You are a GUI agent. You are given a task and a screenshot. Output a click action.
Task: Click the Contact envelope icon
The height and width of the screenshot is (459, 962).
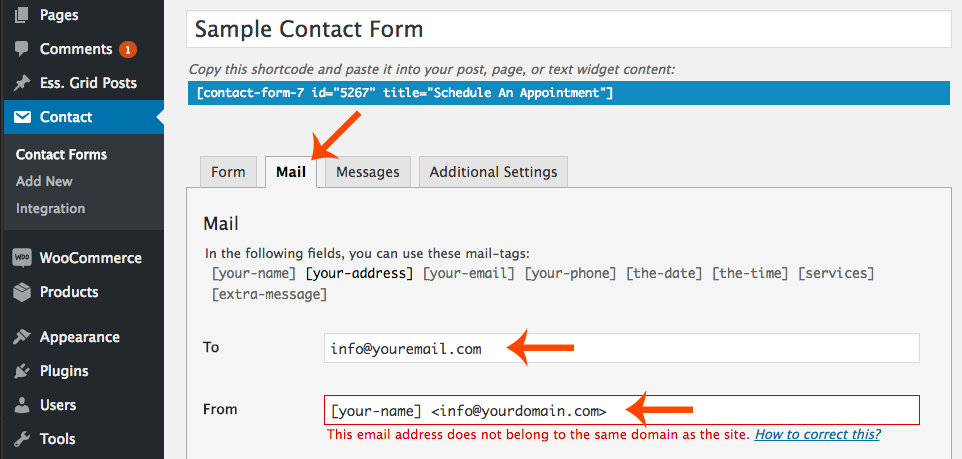(x=22, y=117)
